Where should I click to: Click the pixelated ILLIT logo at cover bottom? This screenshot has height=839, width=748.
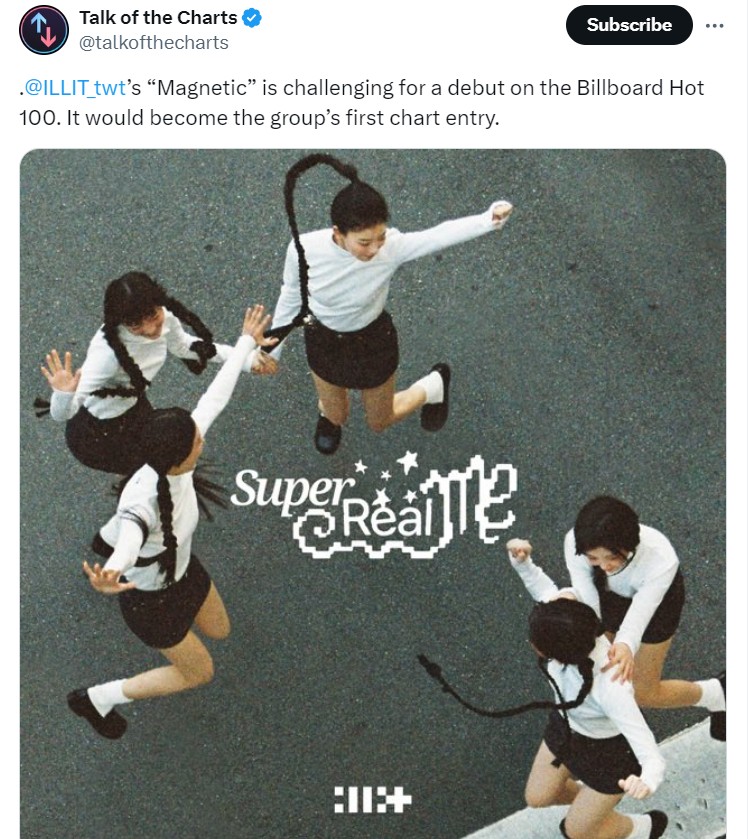(373, 799)
